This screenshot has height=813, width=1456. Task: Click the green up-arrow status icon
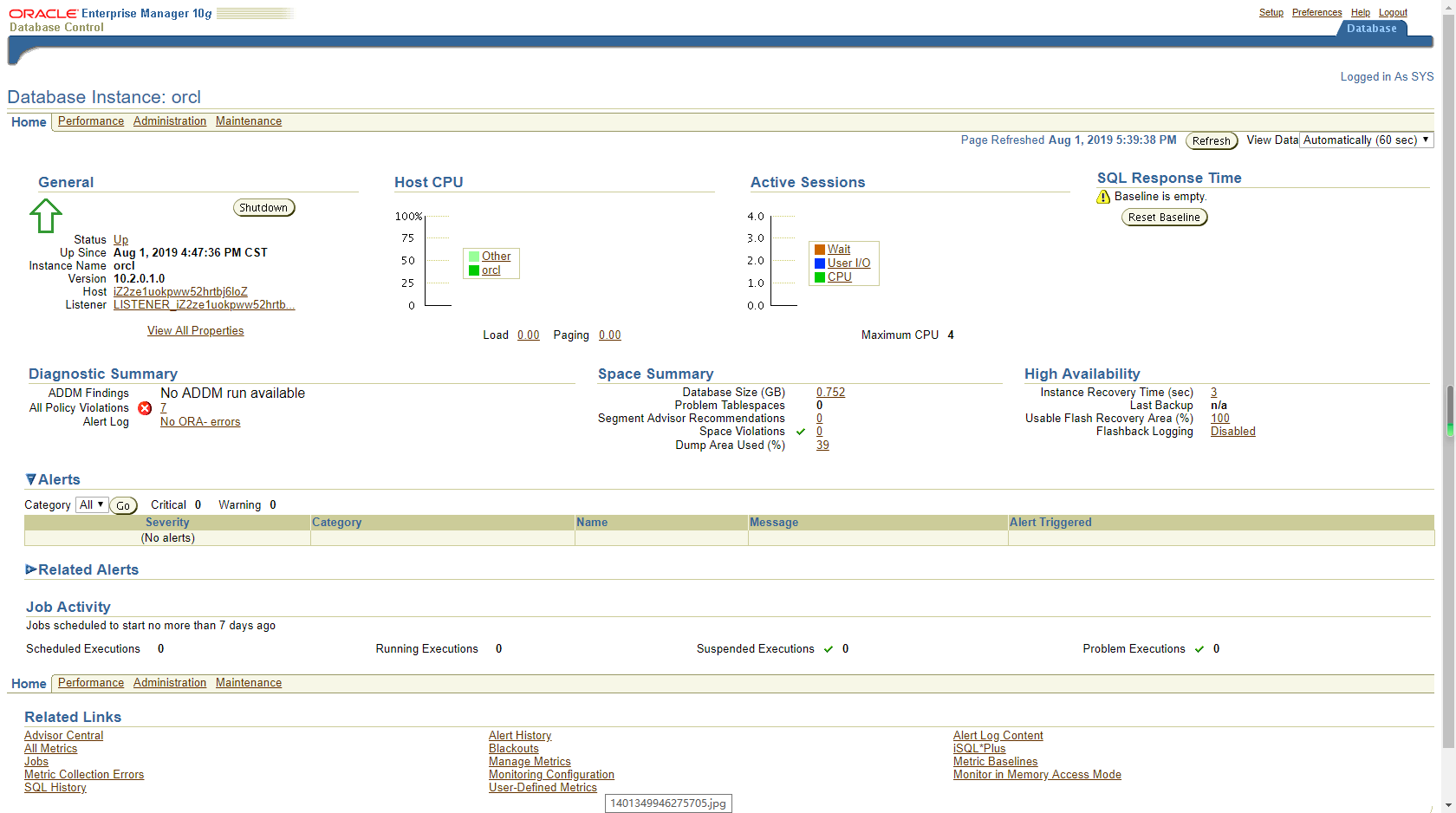point(46,216)
